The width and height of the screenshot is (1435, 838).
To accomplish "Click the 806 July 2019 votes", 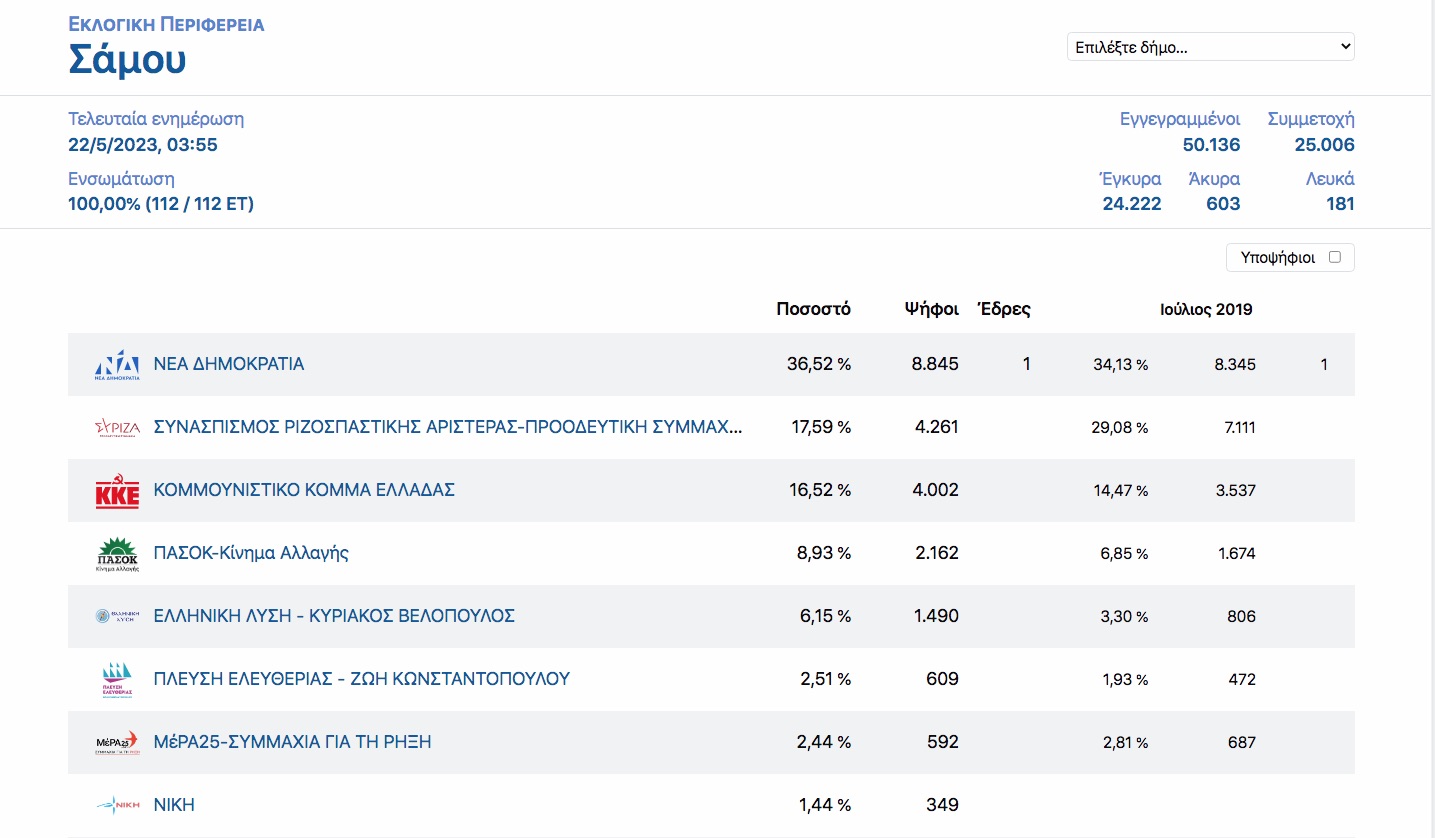I will pyautogui.click(x=1241, y=617).
